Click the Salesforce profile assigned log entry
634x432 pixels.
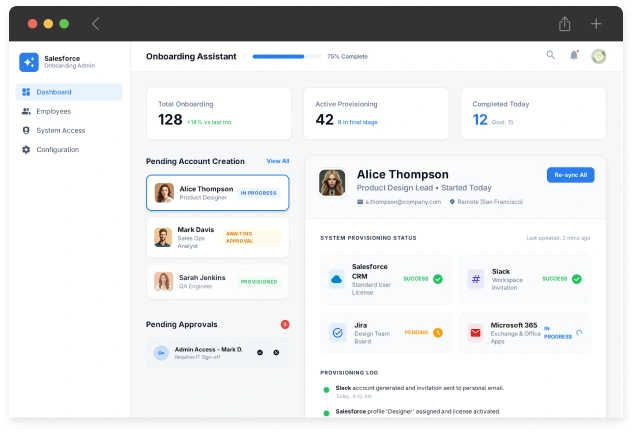pos(418,411)
